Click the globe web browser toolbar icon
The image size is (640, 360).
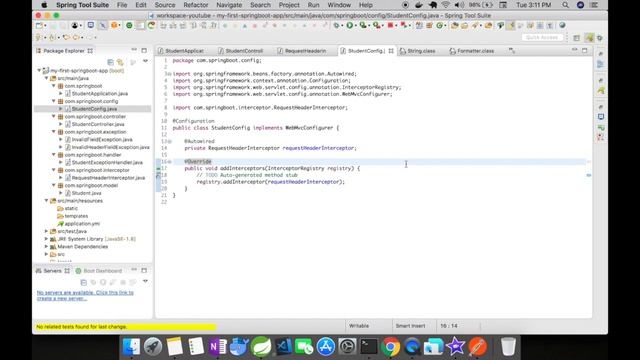pos(562,25)
